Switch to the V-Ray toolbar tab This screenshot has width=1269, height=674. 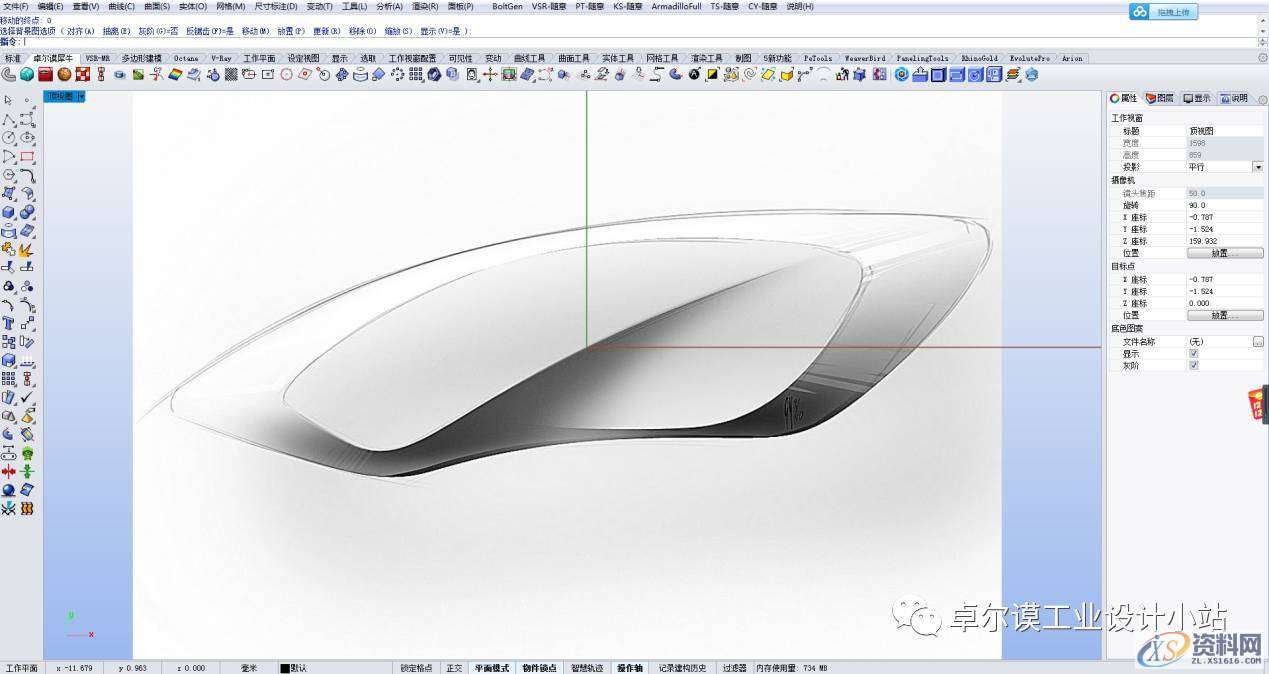(x=220, y=58)
